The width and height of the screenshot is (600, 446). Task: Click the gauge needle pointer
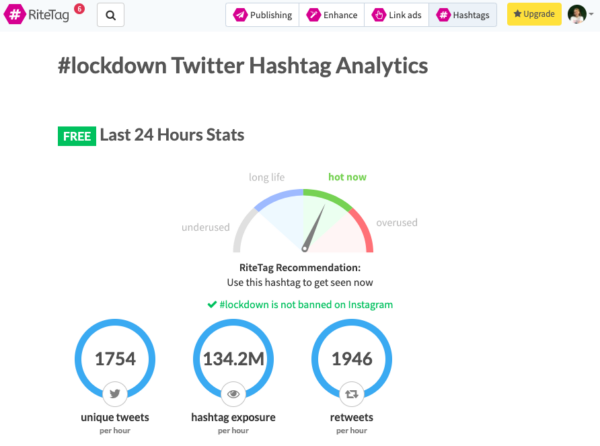[x=314, y=228]
